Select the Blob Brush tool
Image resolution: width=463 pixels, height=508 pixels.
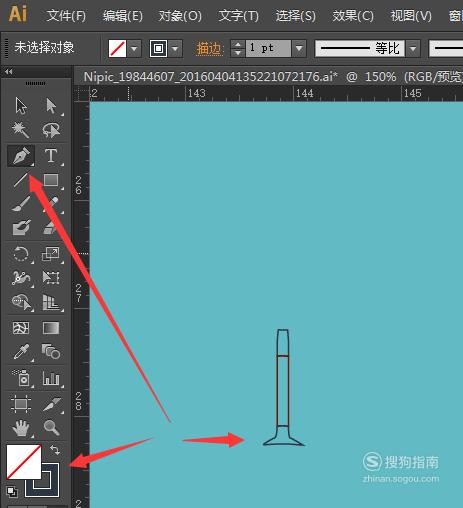(x=21, y=228)
